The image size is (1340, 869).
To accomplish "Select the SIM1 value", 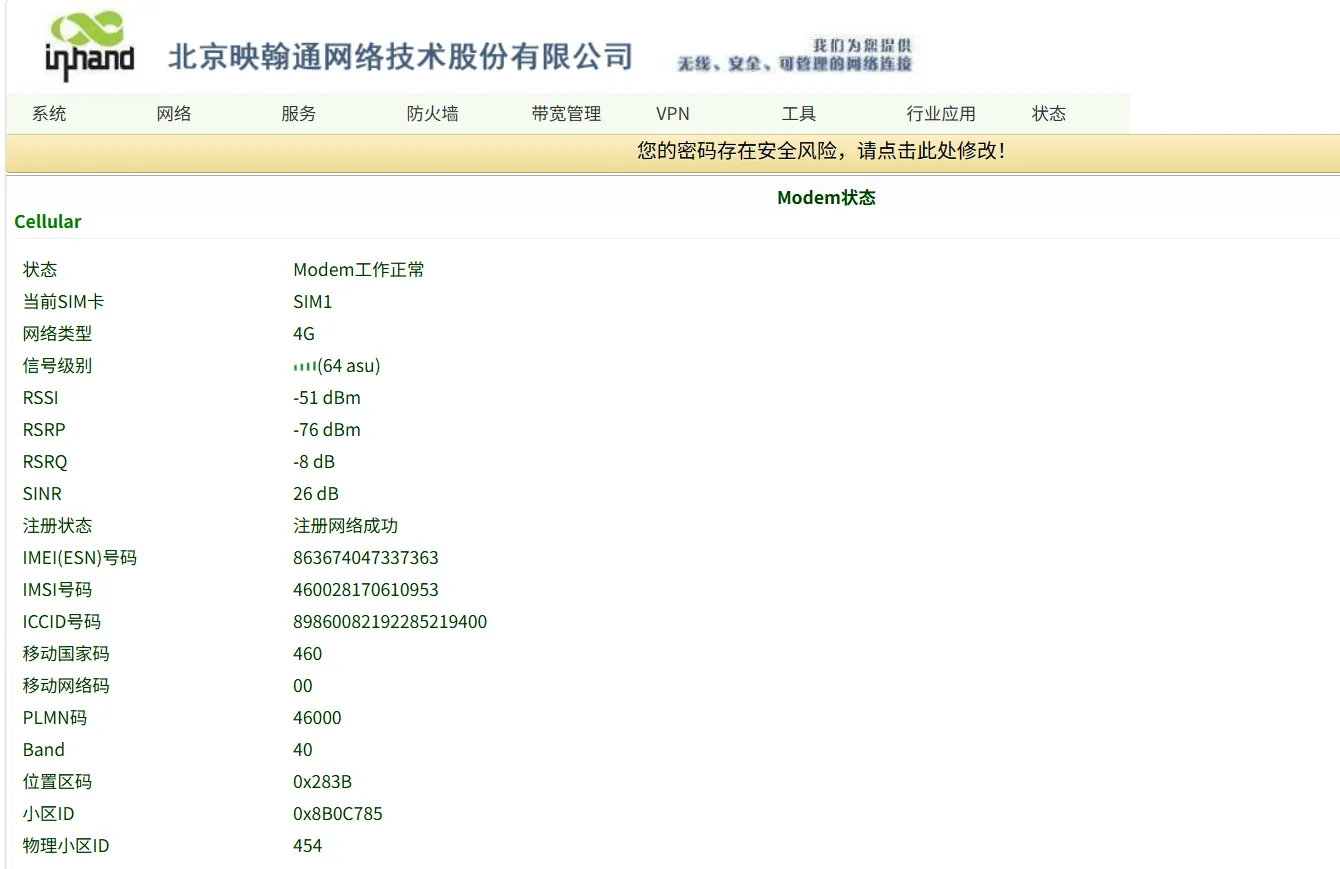I will tap(312, 302).
